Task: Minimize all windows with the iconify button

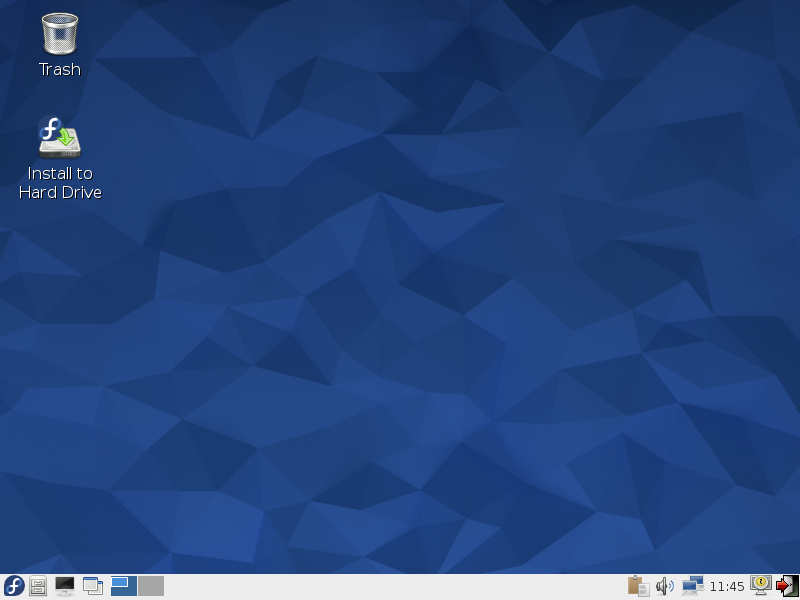Action: tap(93, 586)
